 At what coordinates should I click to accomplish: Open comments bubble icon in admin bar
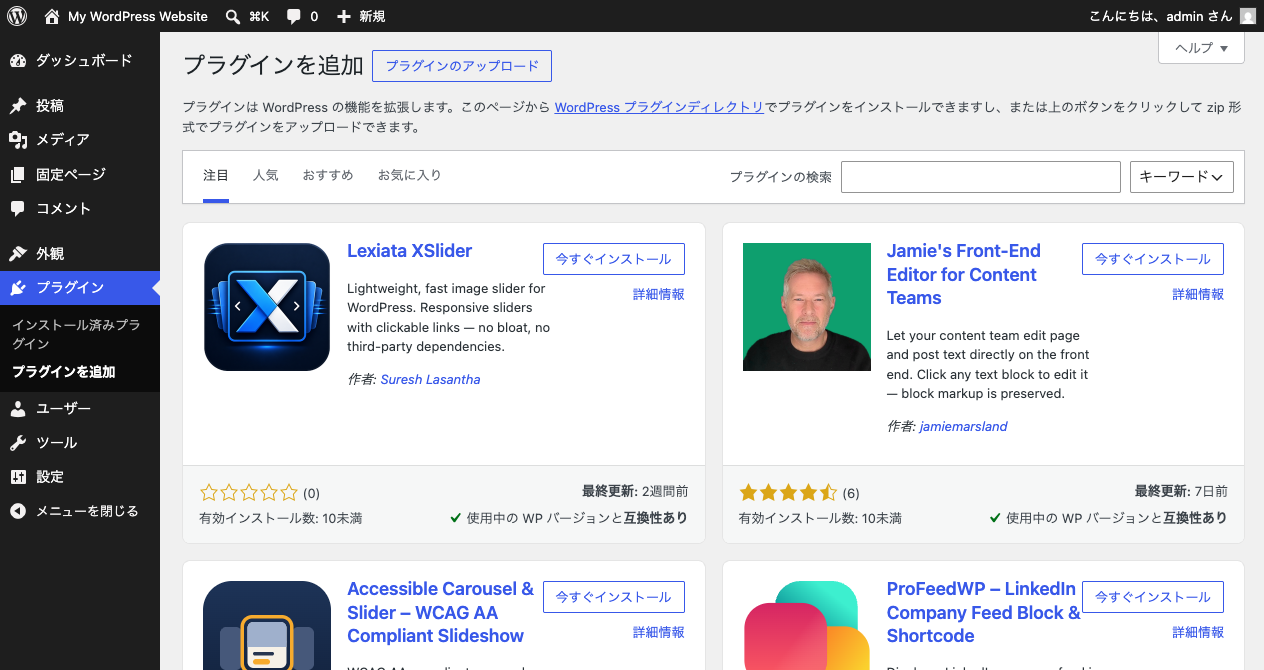pos(294,16)
